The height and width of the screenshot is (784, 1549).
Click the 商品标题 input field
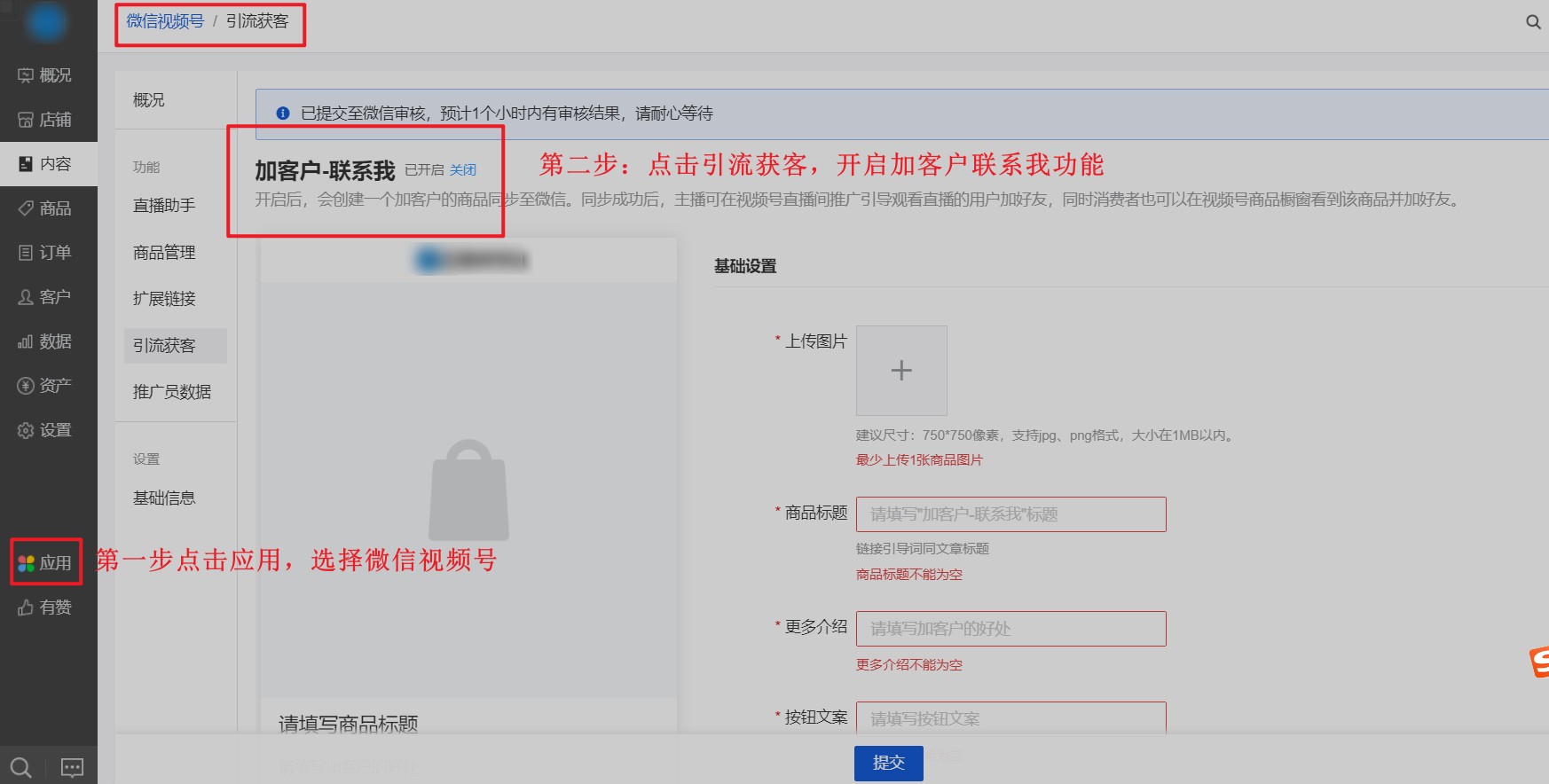tap(1010, 514)
